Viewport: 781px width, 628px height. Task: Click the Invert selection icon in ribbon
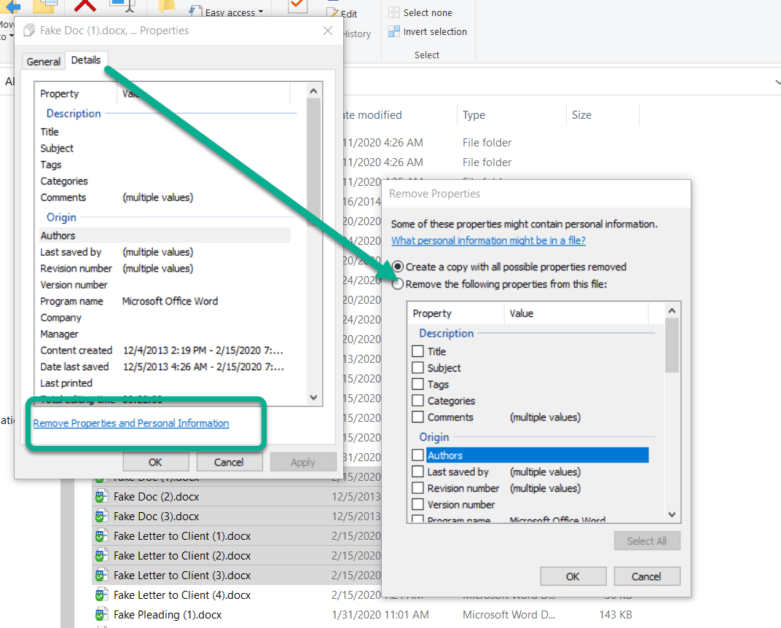pos(393,31)
